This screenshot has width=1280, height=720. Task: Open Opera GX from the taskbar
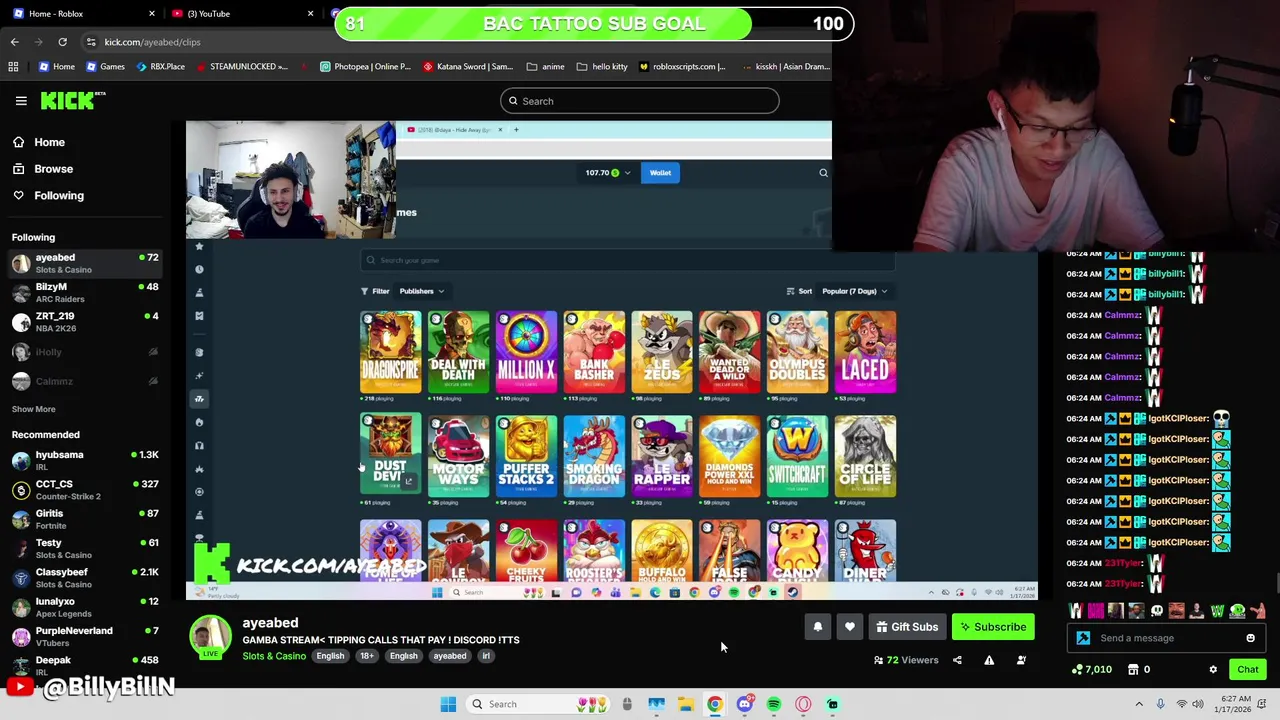(803, 704)
